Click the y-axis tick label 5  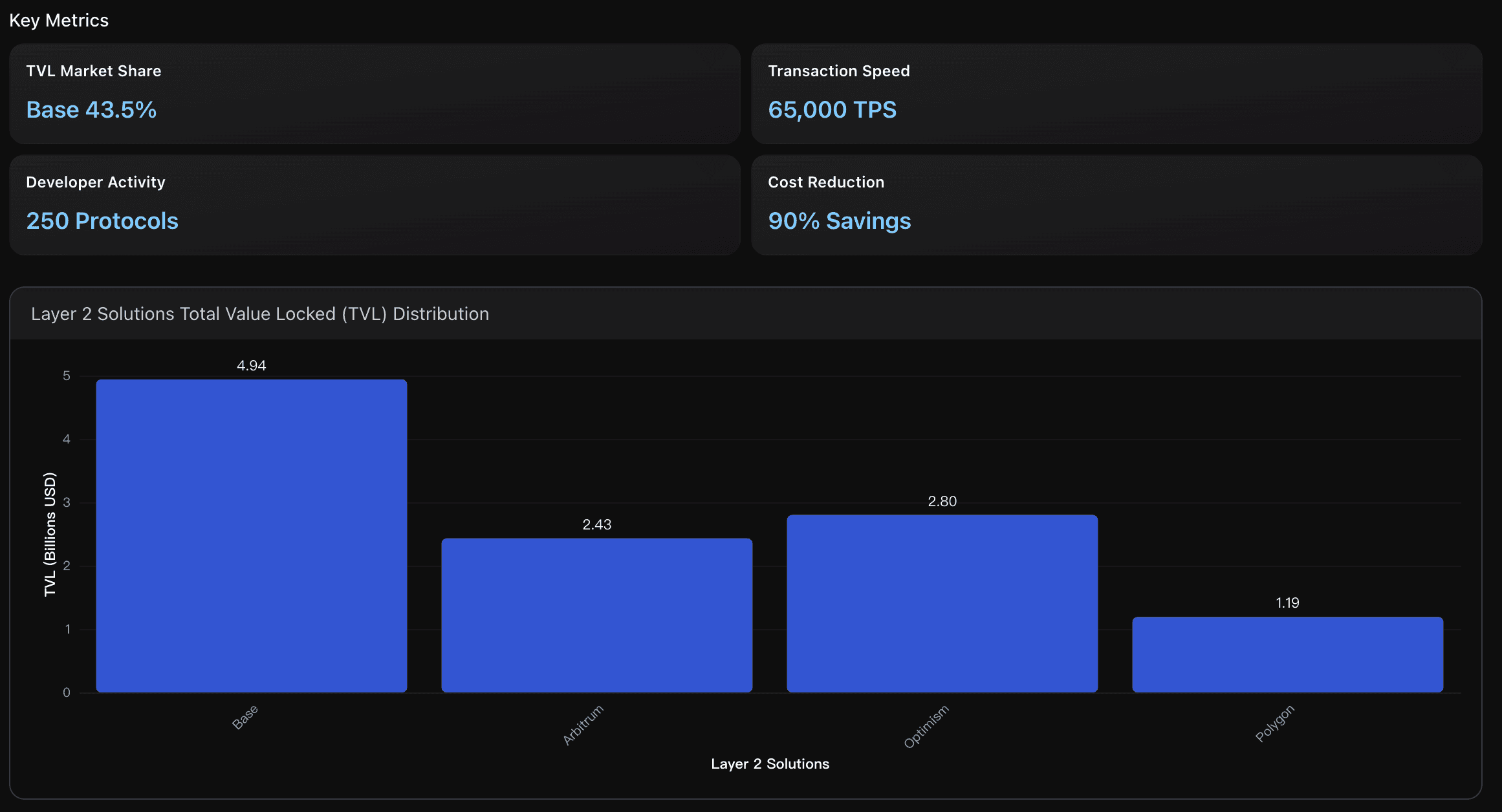click(x=67, y=376)
